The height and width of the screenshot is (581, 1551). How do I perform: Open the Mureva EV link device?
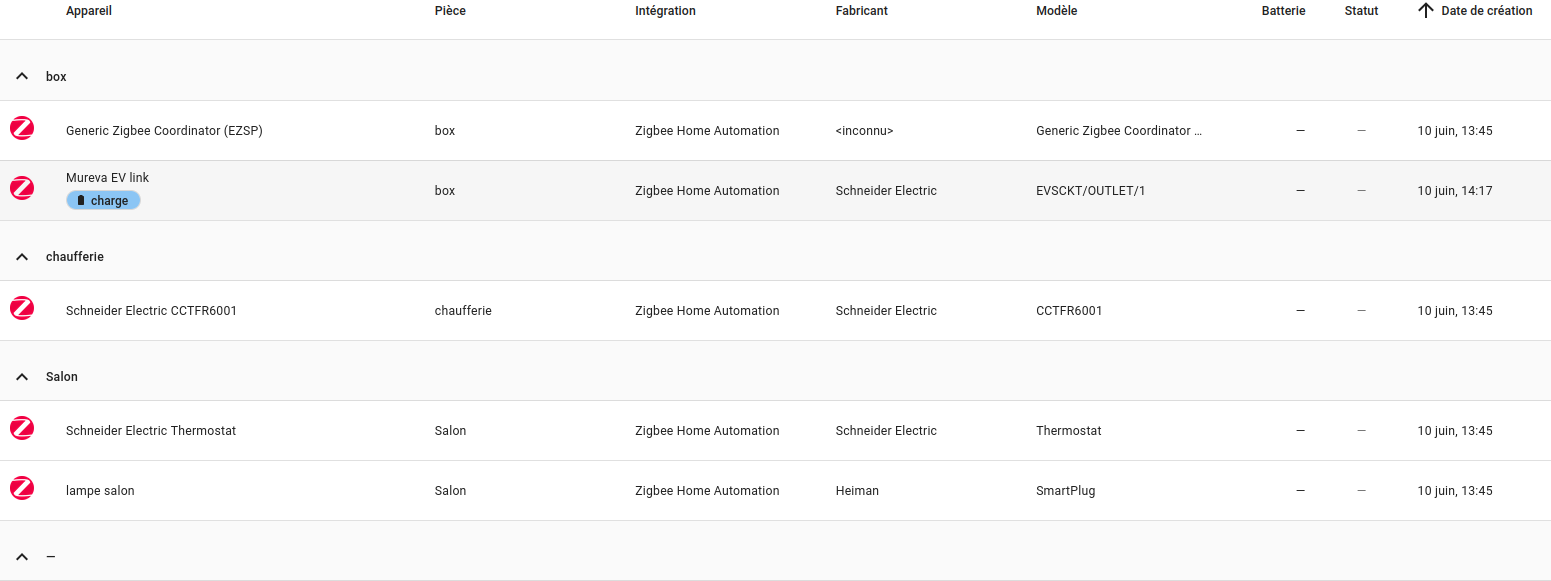pos(107,178)
